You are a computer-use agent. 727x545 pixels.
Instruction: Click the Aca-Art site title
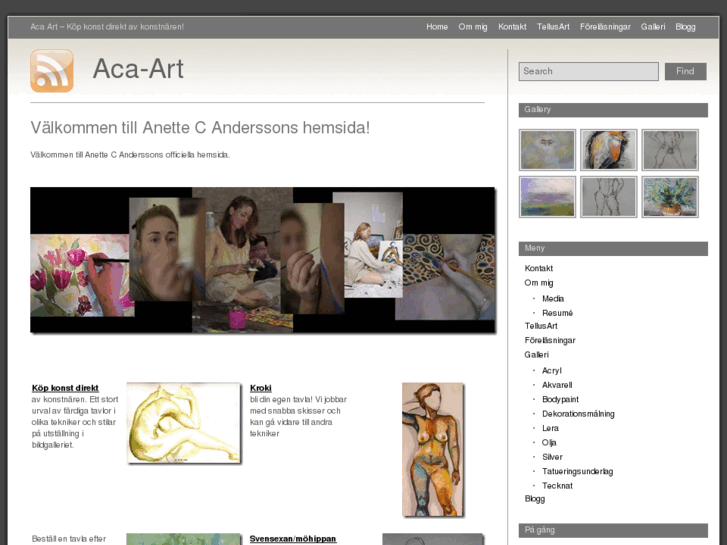point(138,69)
